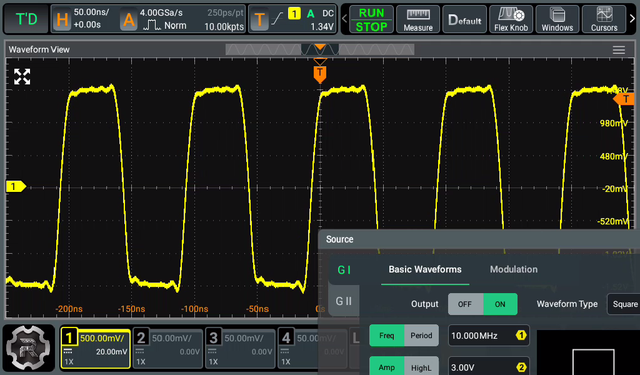Screen dimensions: 640x375
Task: Click the waveform overview navigation bar
Action: click(320, 49)
